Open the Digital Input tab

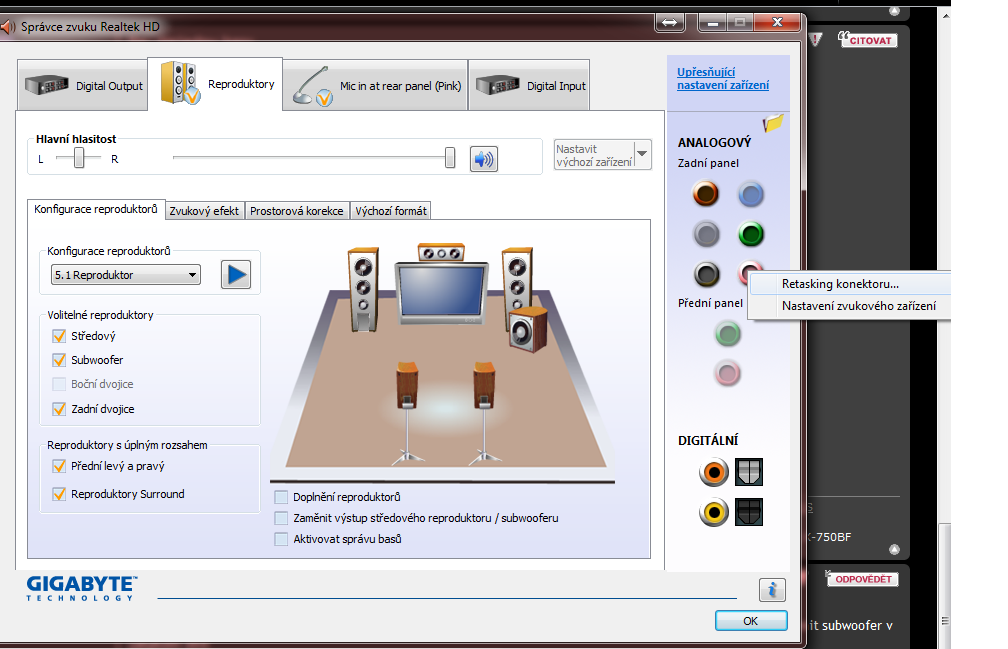(x=530, y=85)
